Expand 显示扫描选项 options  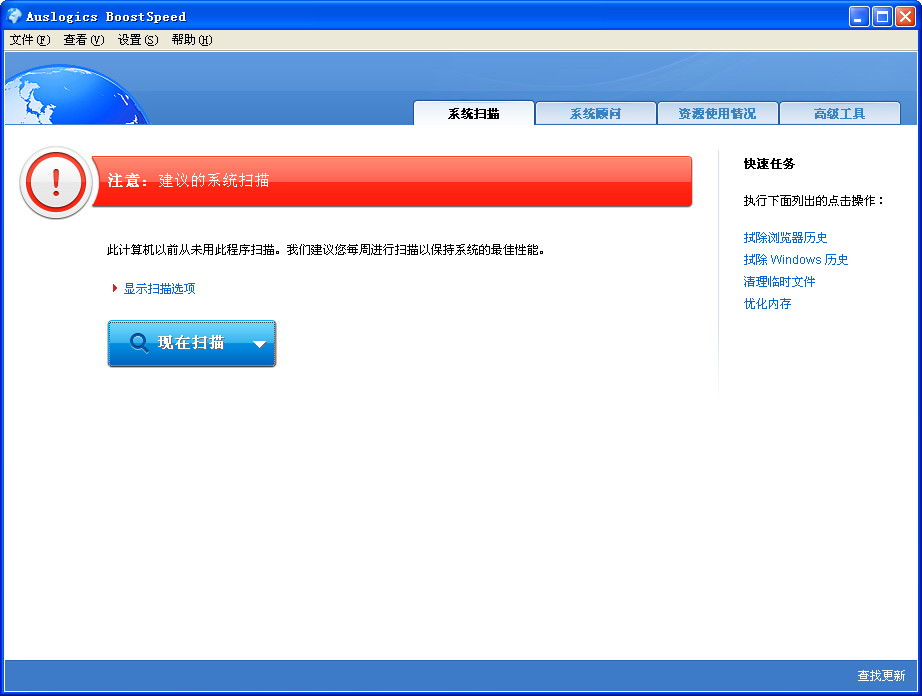(x=162, y=288)
